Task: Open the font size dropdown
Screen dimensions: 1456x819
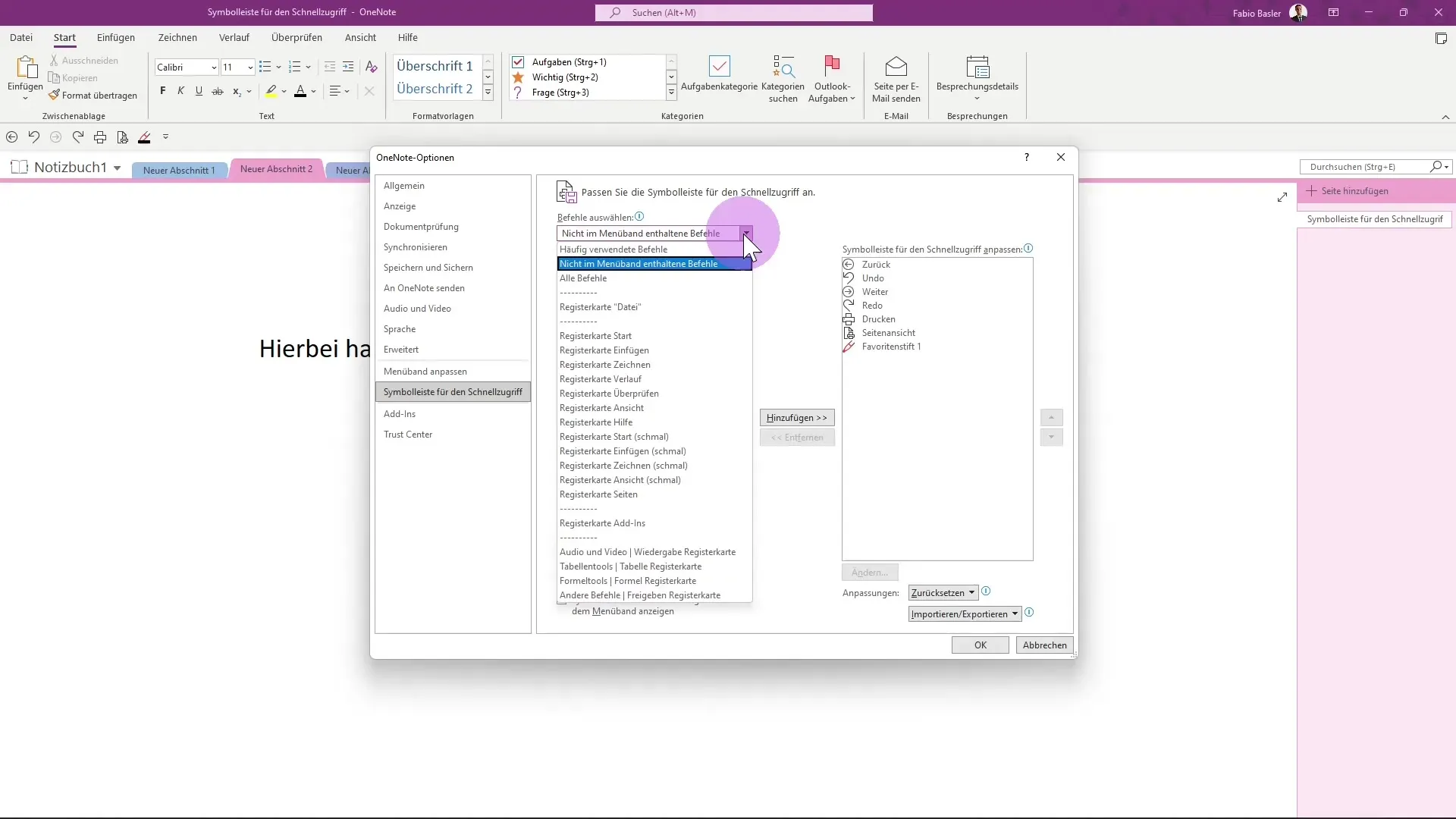Action: point(250,67)
